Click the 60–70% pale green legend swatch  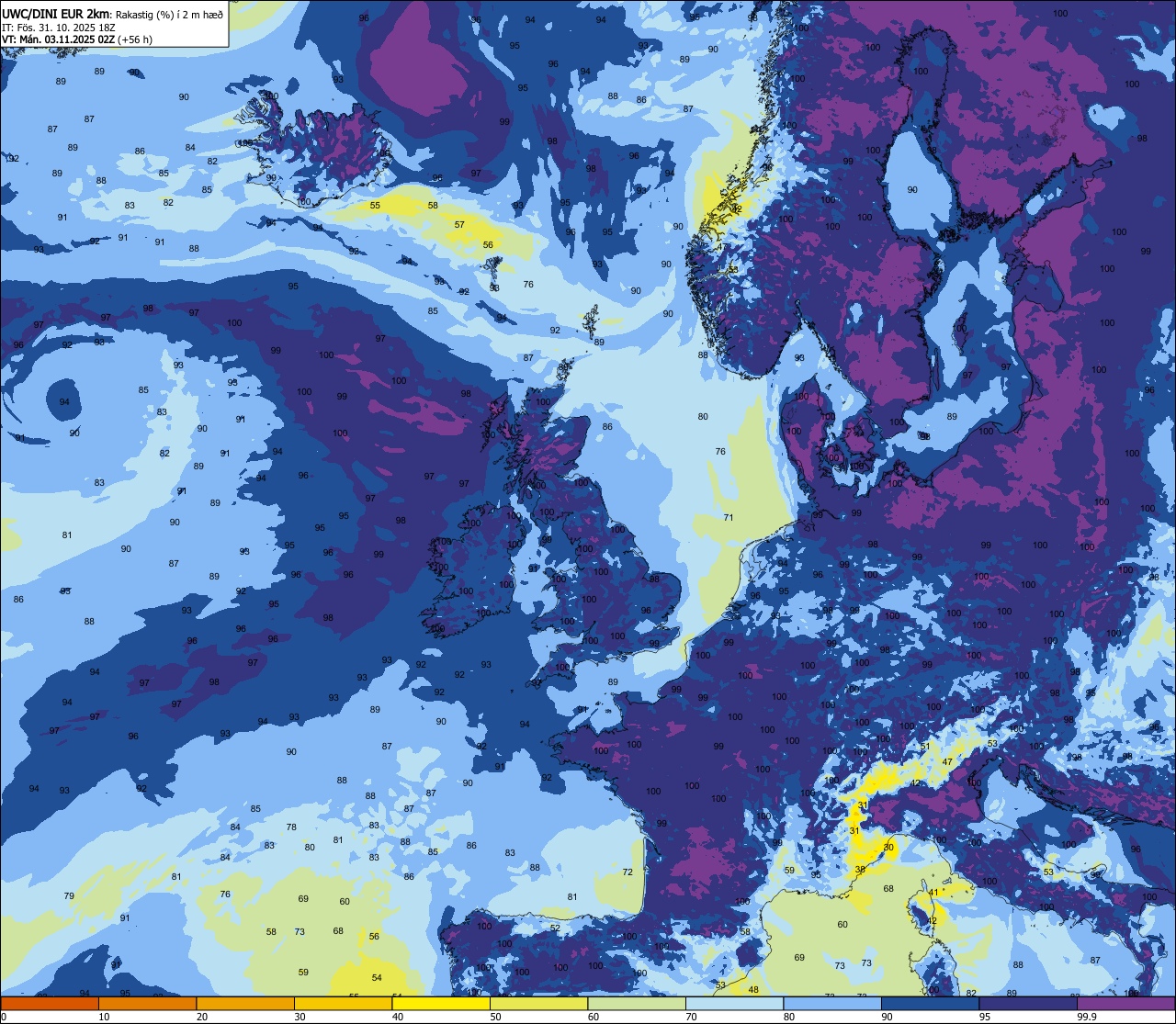pos(637,1003)
